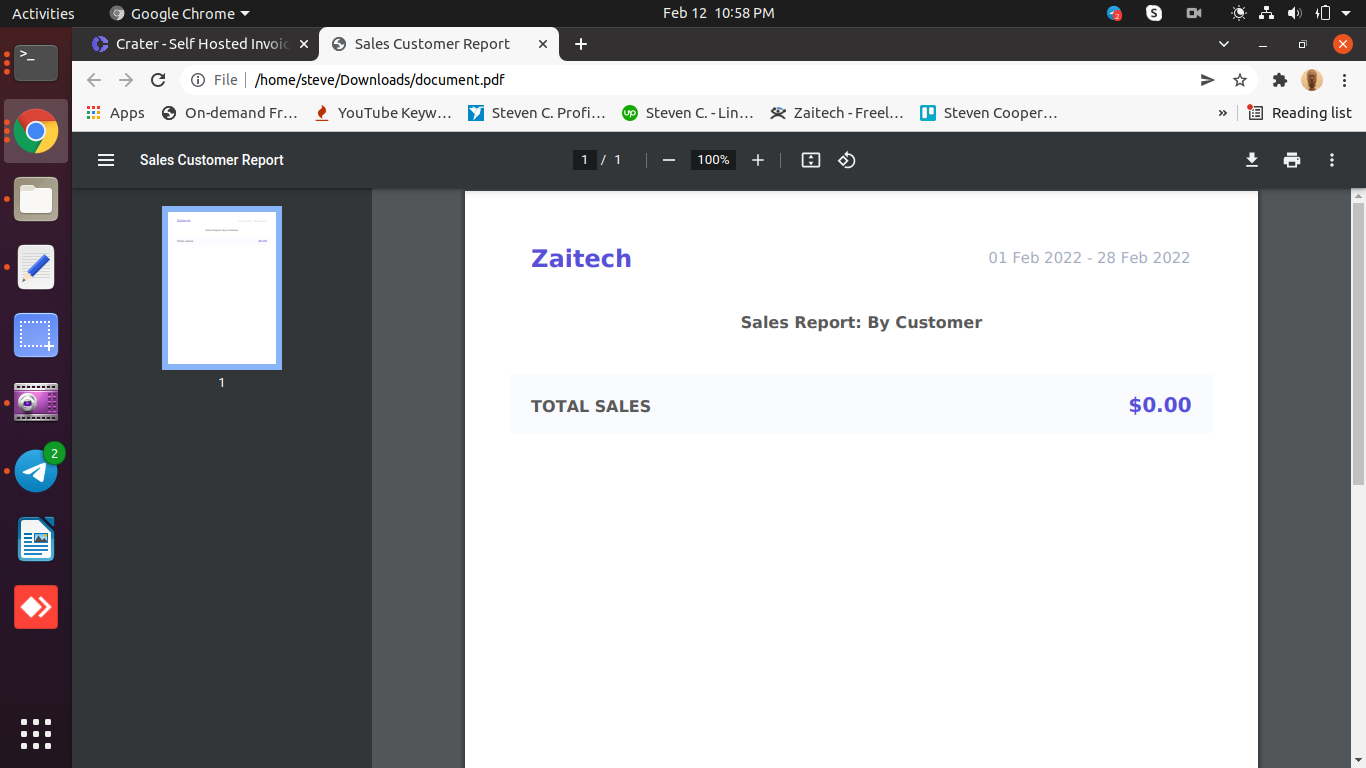The image size is (1366, 768).
Task: Click the $0.00 total sales amount
Action: [1160, 405]
